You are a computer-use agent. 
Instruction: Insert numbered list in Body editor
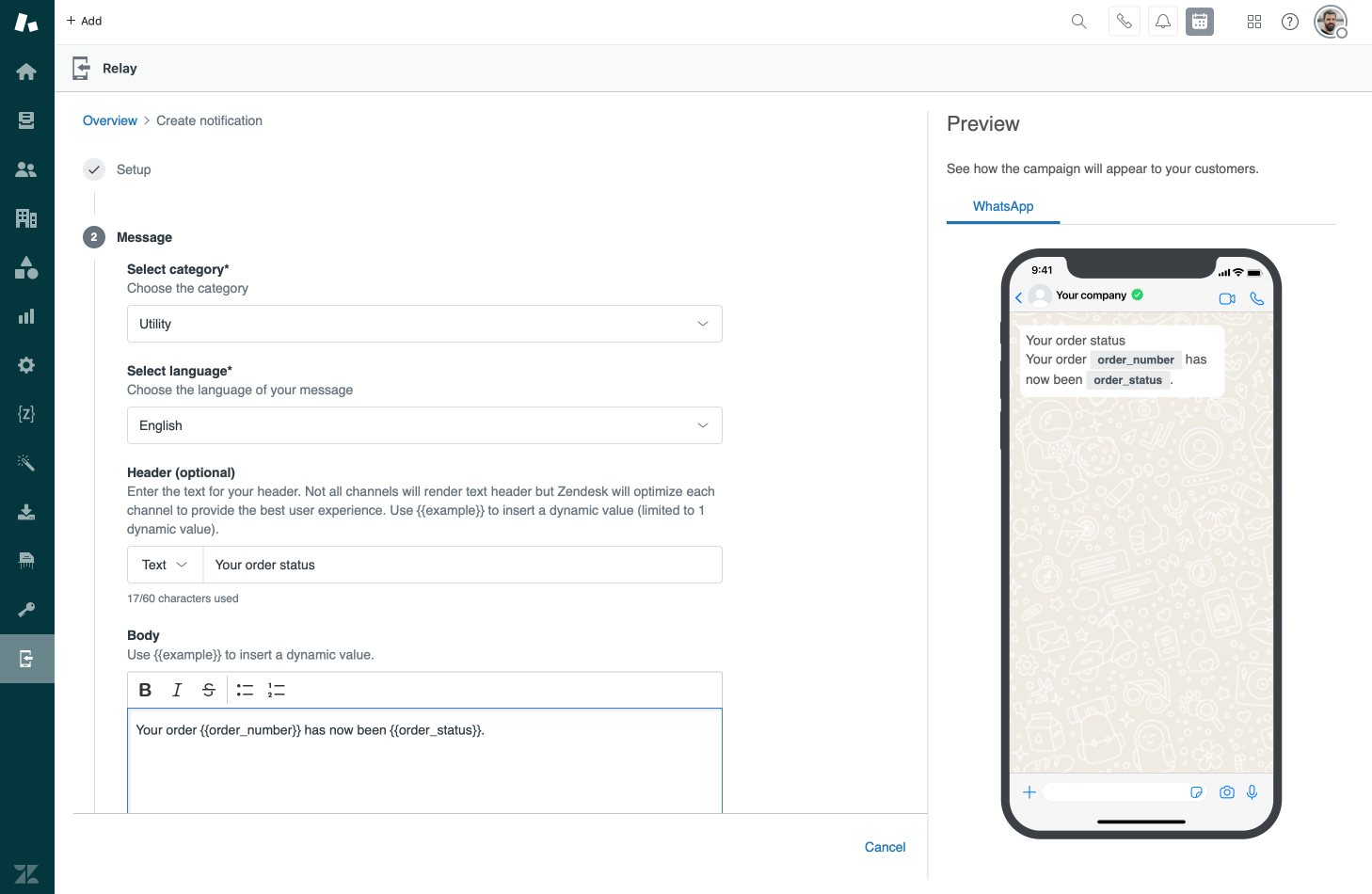[x=277, y=690]
